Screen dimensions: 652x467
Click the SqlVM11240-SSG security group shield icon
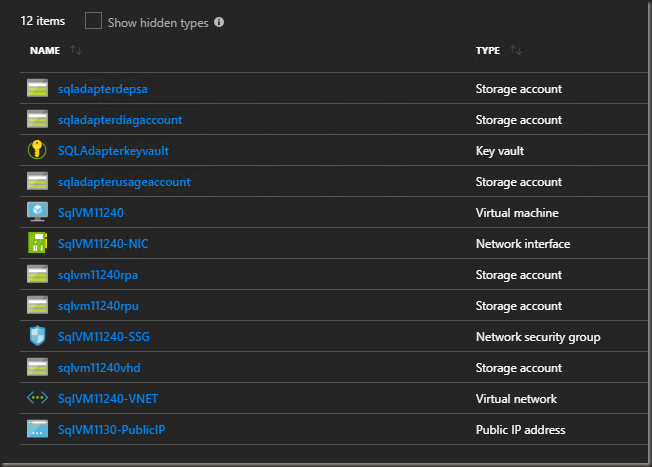click(38, 337)
